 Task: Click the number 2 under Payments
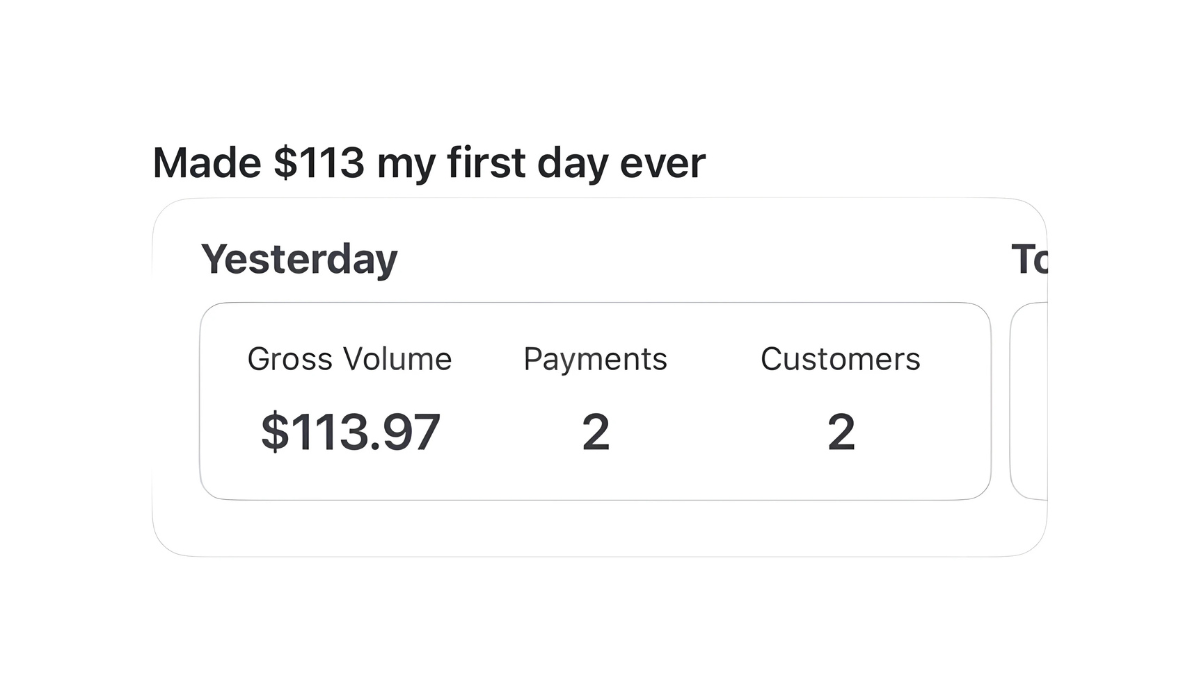(595, 432)
